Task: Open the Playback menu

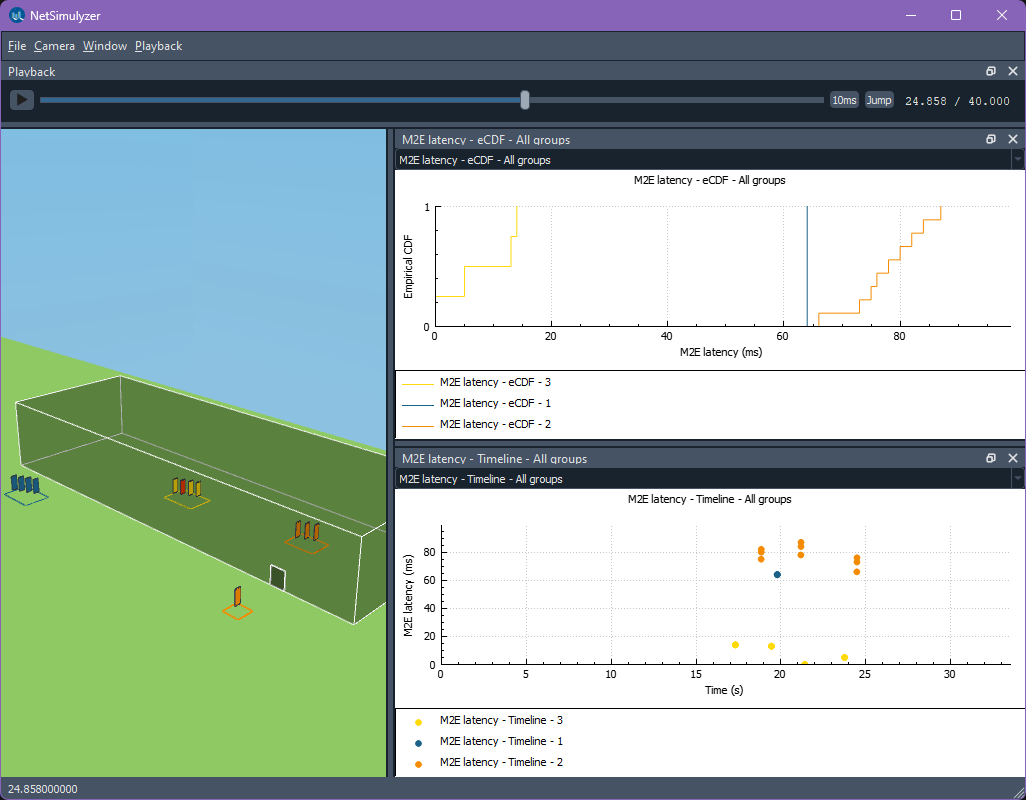Action: point(158,46)
